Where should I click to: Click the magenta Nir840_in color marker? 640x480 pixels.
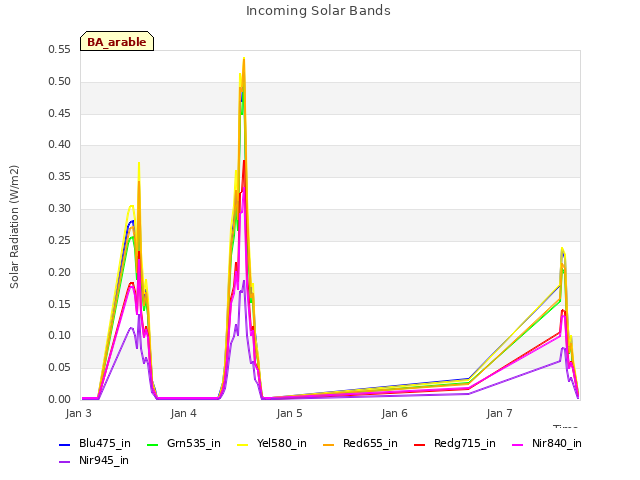click(517, 444)
